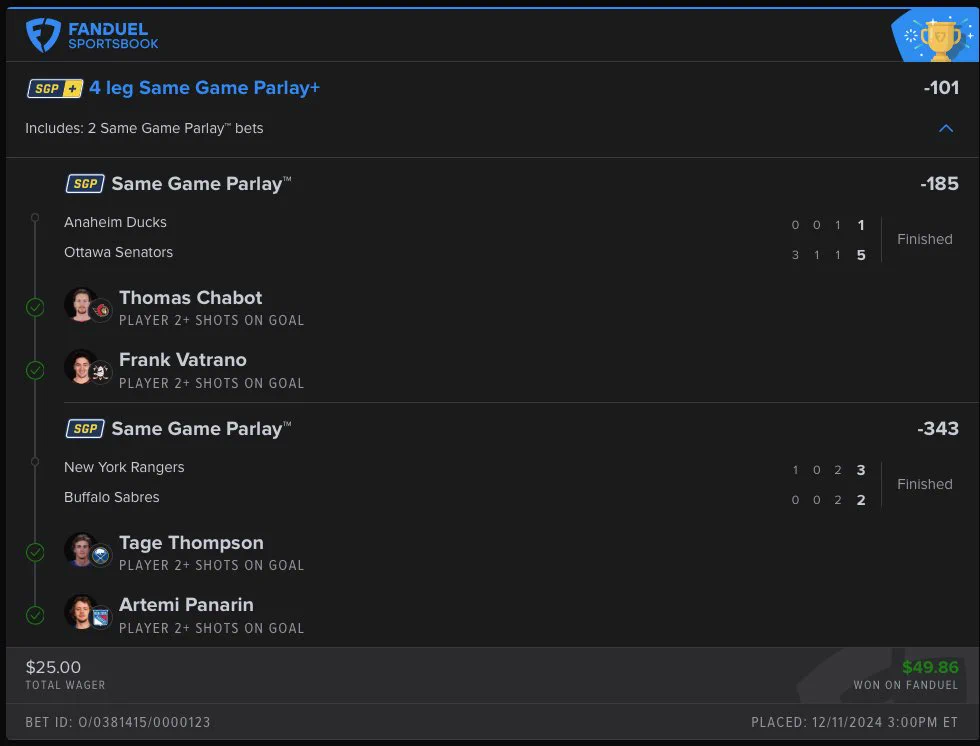Click the SGP+ badge icon

tap(55, 88)
